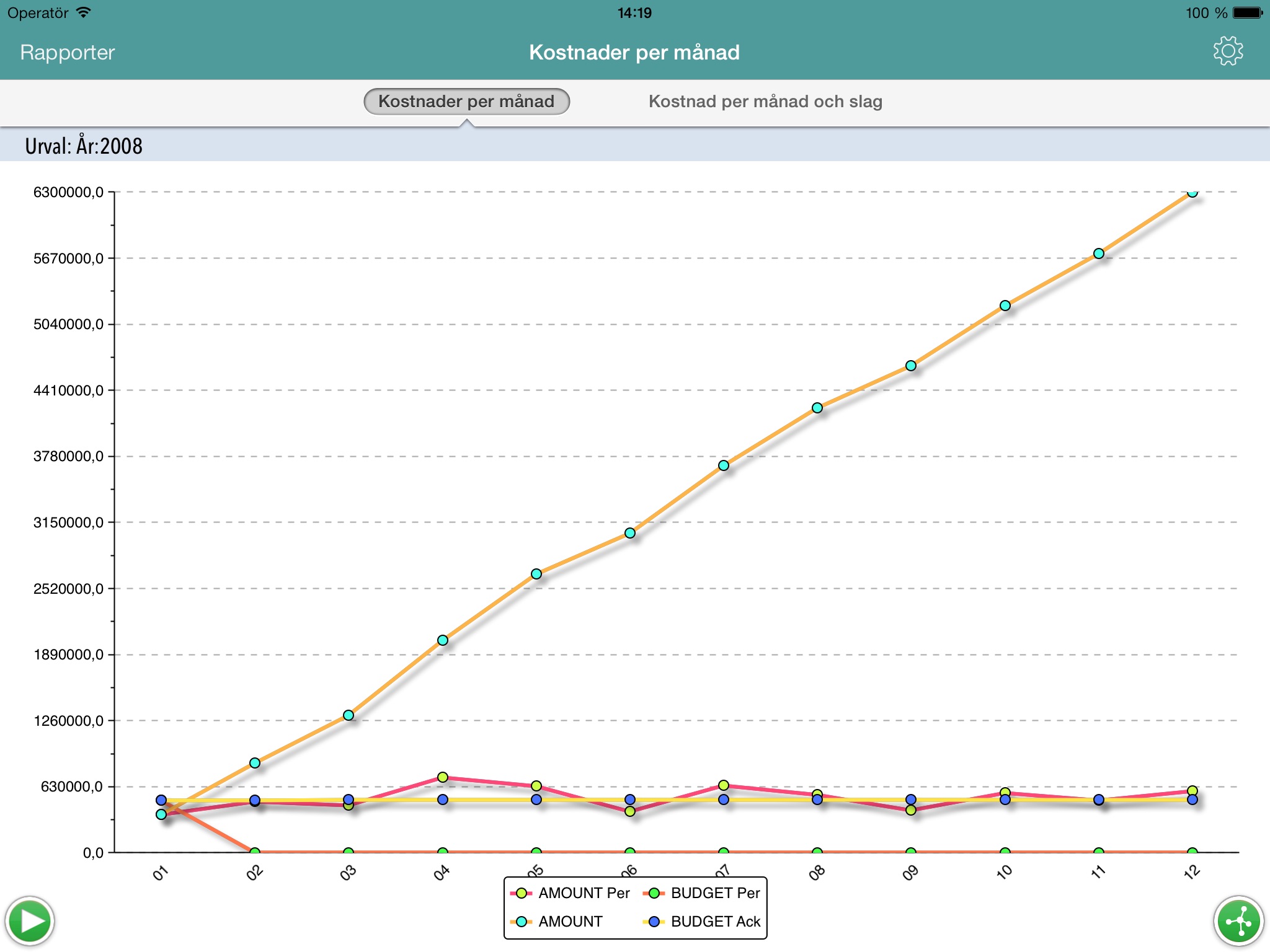Tap the AMOUNT data point at month 06
This screenshot has height=952, width=1270.
click(629, 533)
